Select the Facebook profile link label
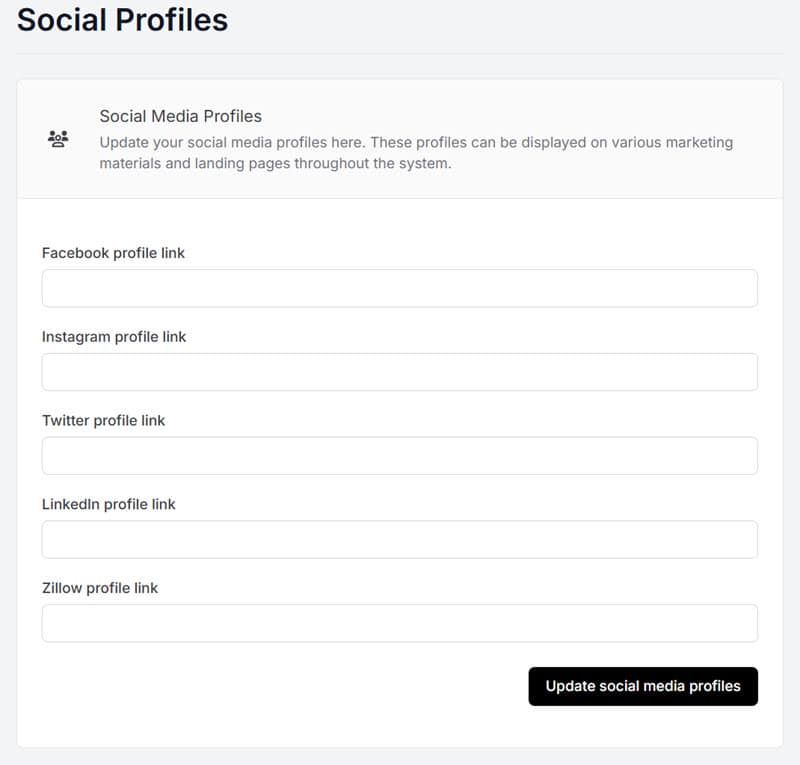The width and height of the screenshot is (800, 765). pos(113,253)
